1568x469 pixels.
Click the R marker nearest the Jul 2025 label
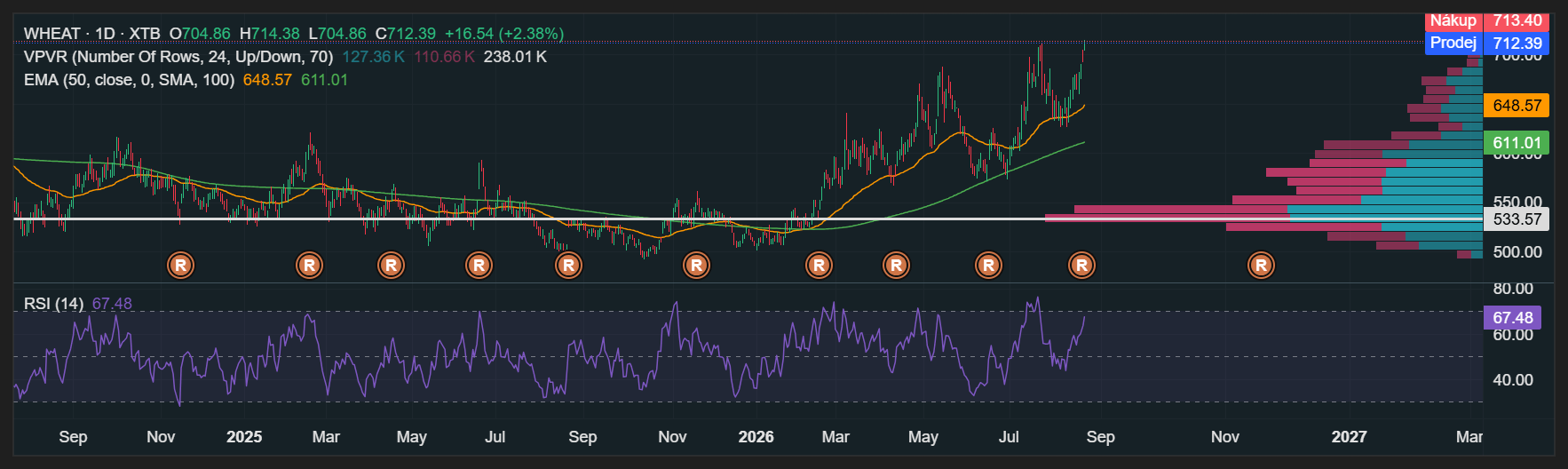(x=479, y=265)
